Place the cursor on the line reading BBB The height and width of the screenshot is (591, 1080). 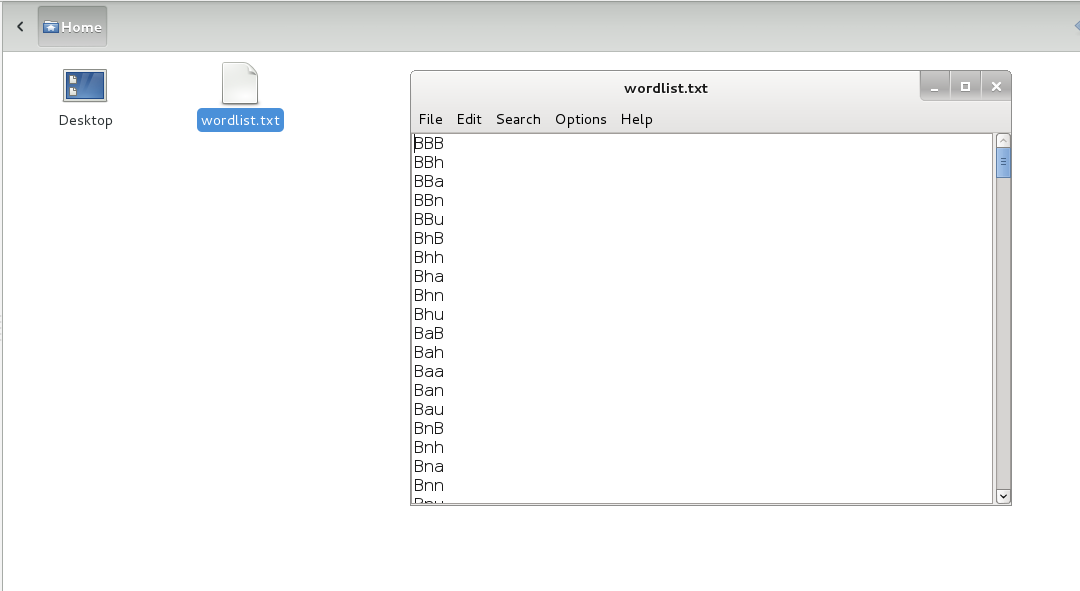[x=428, y=143]
